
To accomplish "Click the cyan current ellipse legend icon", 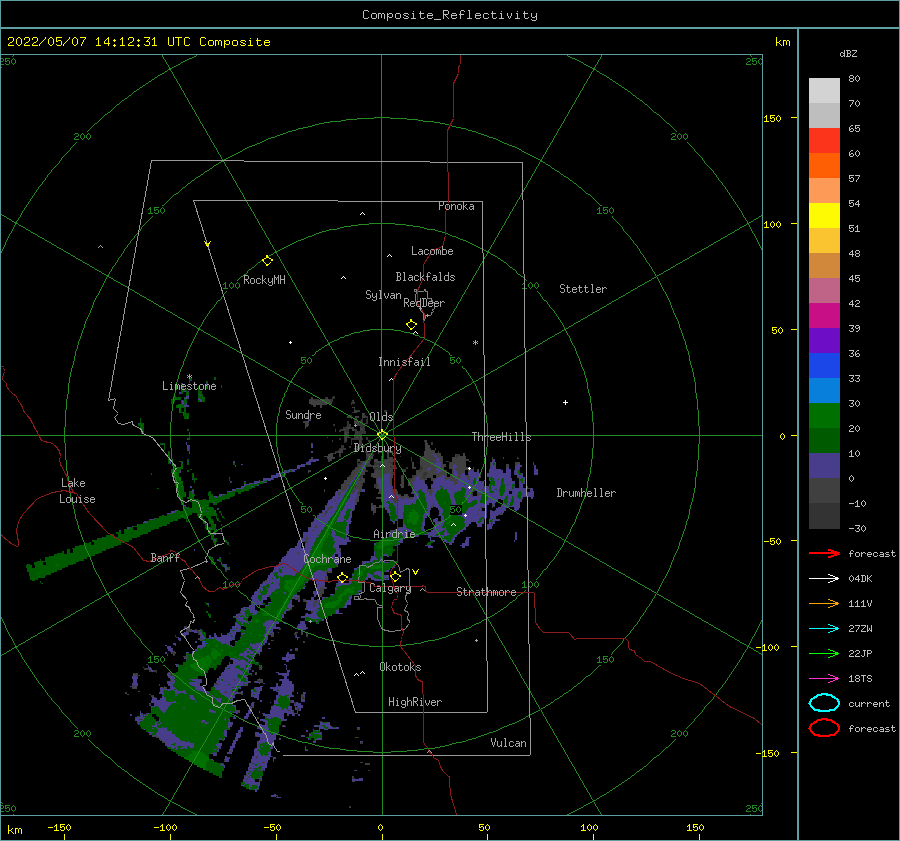I will pos(824,703).
